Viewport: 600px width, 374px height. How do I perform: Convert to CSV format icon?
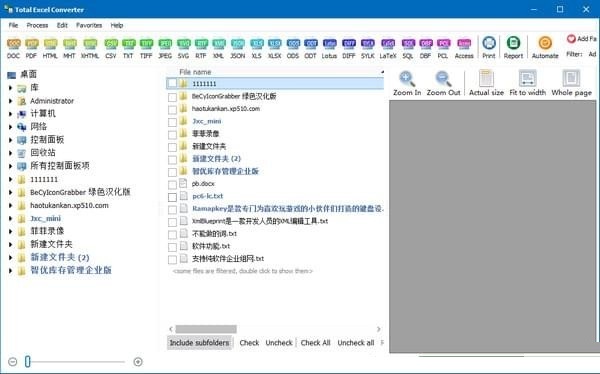point(111,48)
